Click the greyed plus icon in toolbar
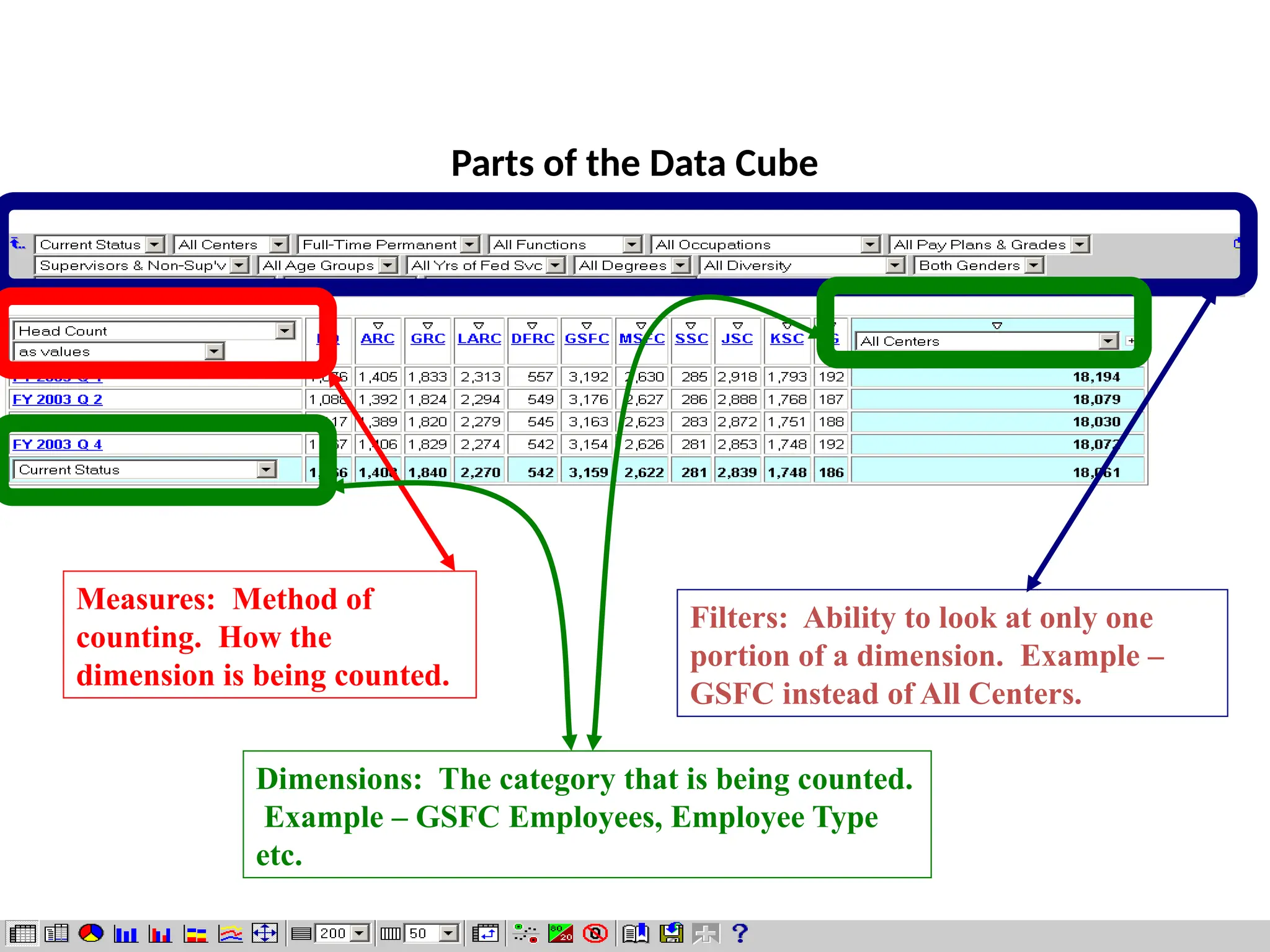This screenshot has height=952, width=1270. point(706,933)
